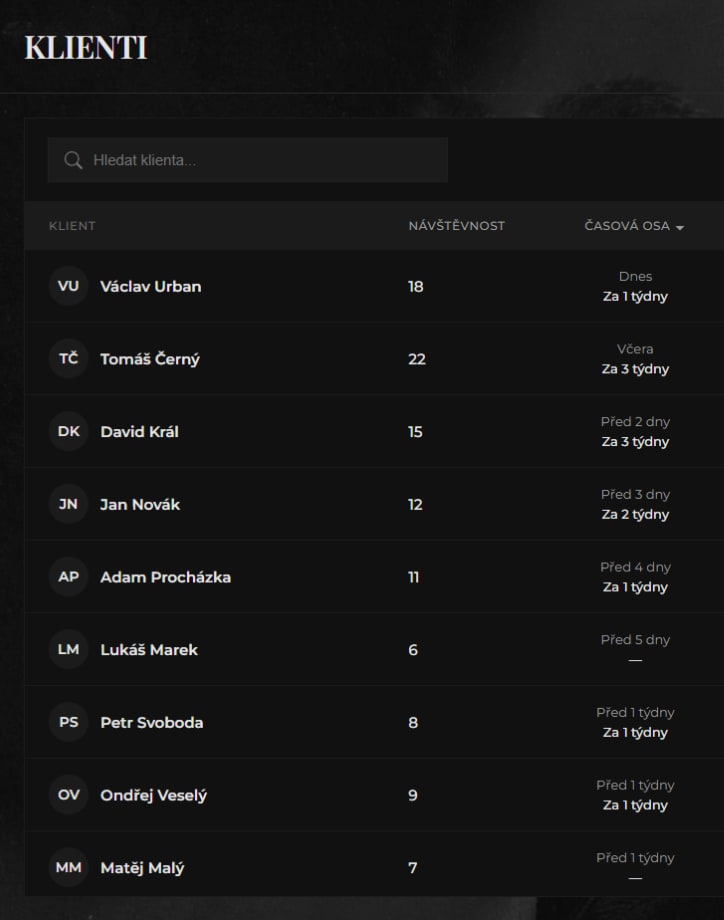Click the AP avatar for Adam Procházka

click(68, 577)
